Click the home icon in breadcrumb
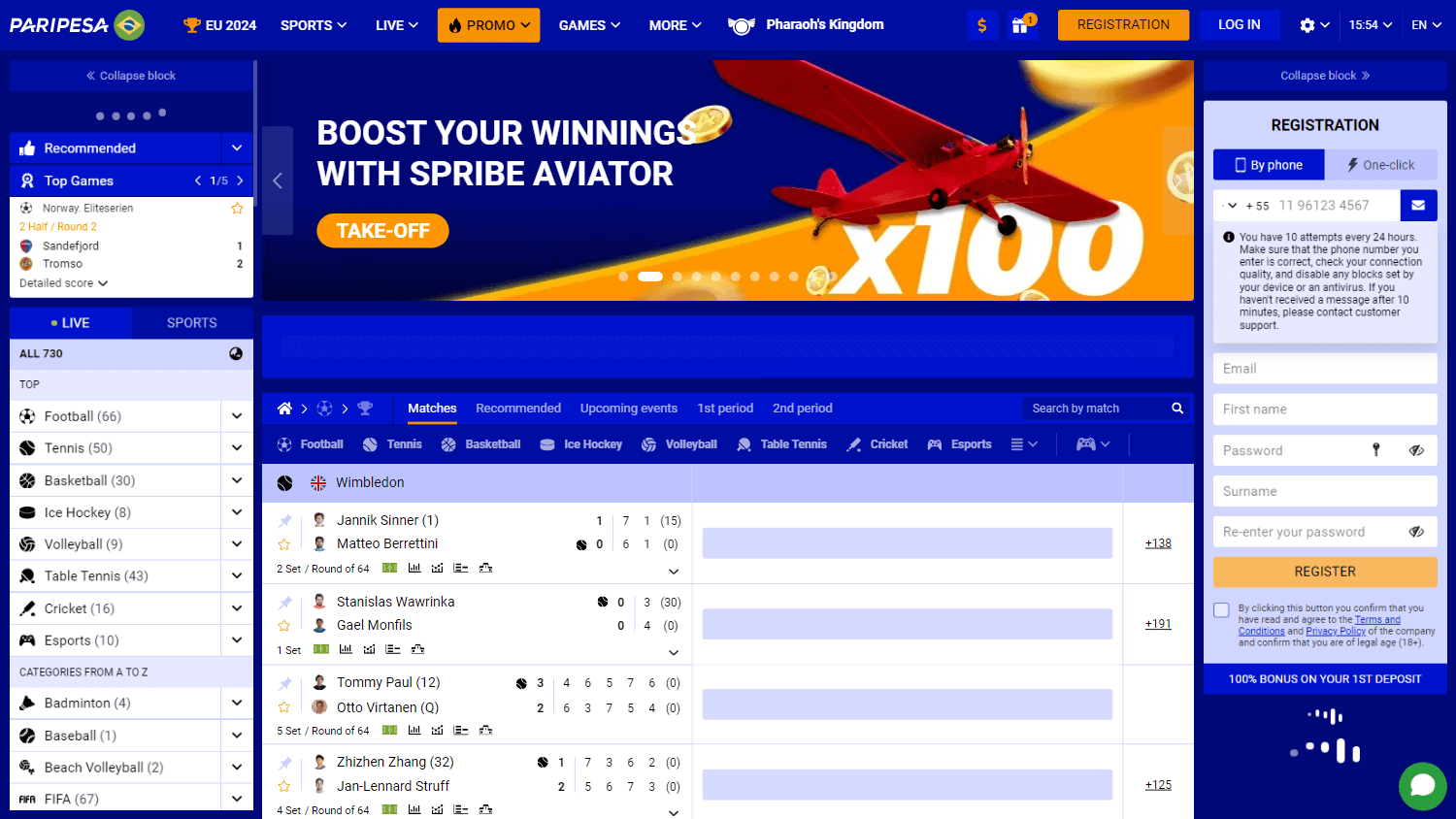 284,409
